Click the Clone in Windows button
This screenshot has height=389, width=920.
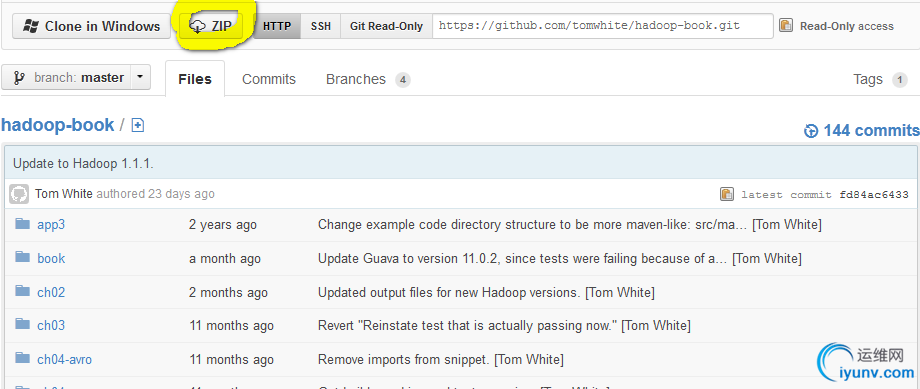[91, 26]
